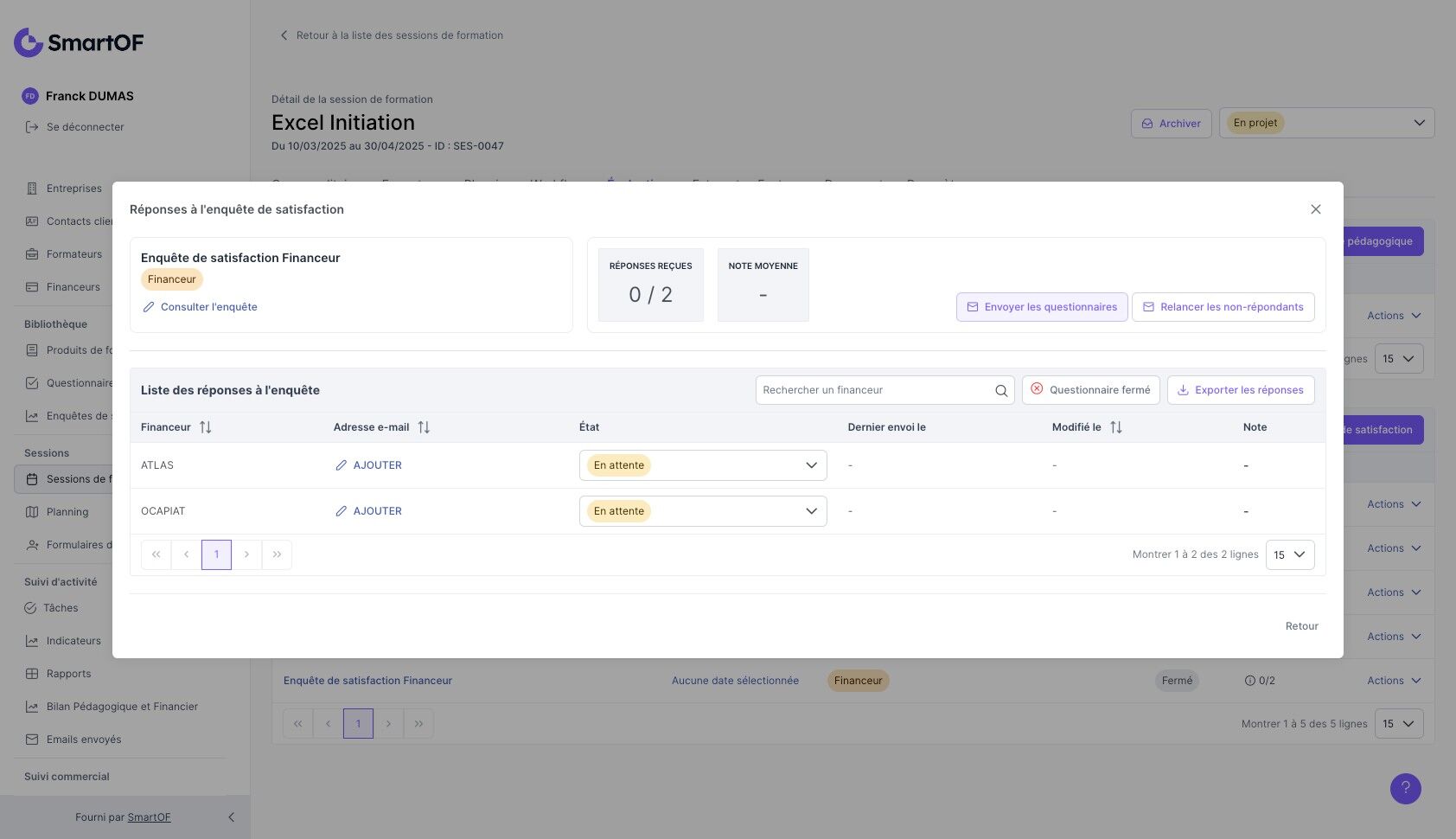This screenshot has width=1456, height=839.
Task: Open Bilan Pédagogique et Financier menu item
Action: pos(122,707)
